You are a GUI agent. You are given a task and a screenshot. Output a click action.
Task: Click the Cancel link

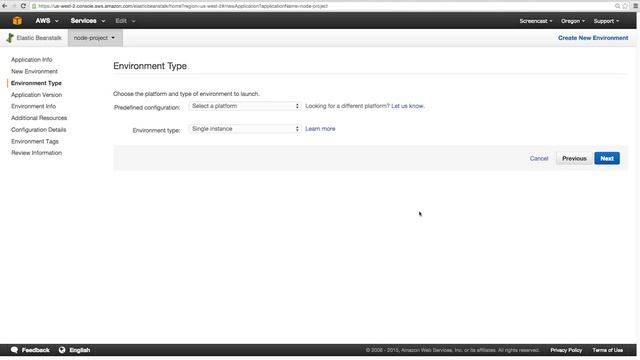(539, 158)
